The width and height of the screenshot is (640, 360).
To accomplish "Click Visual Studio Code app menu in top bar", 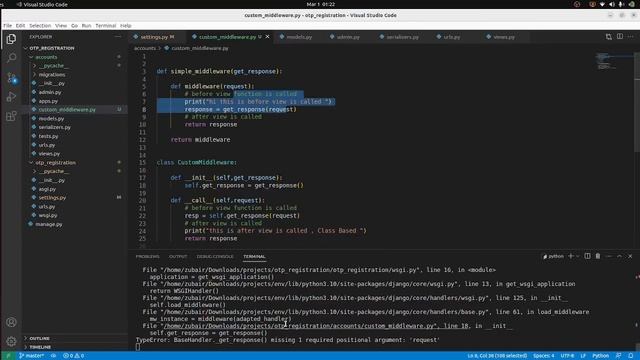I will click(42, 4).
